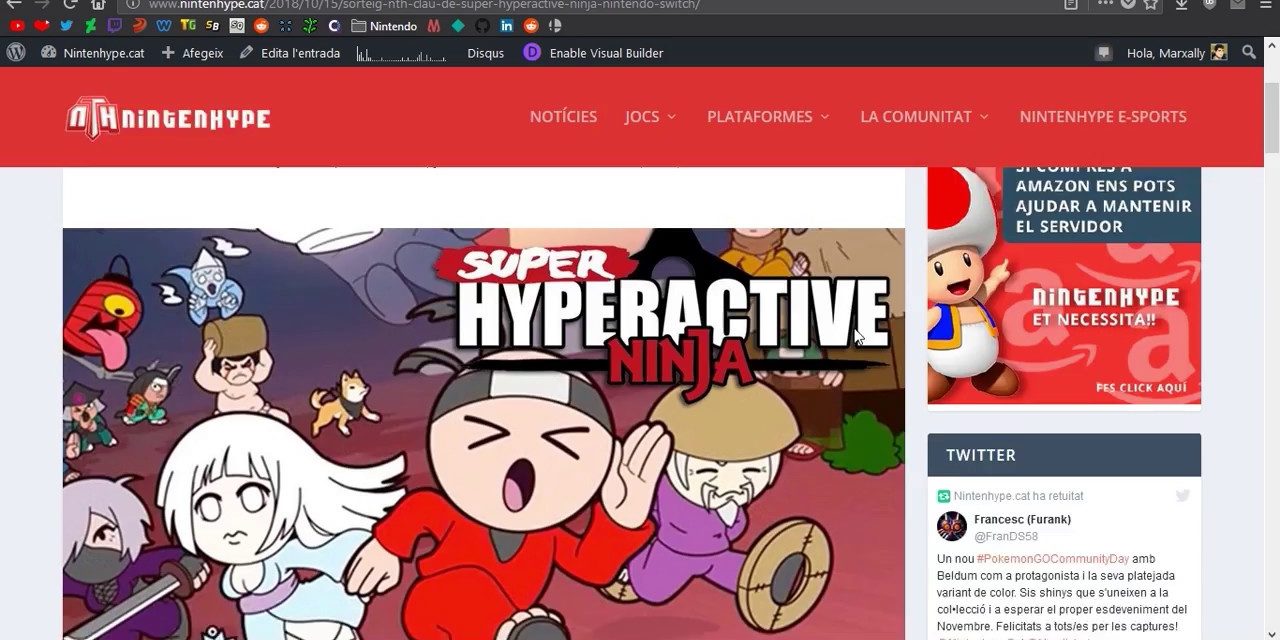The width and height of the screenshot is (1280, 640).
Task: Toggle the bookmark star in the address bar
Action: pyautogui.click(x=1151, y=4)
